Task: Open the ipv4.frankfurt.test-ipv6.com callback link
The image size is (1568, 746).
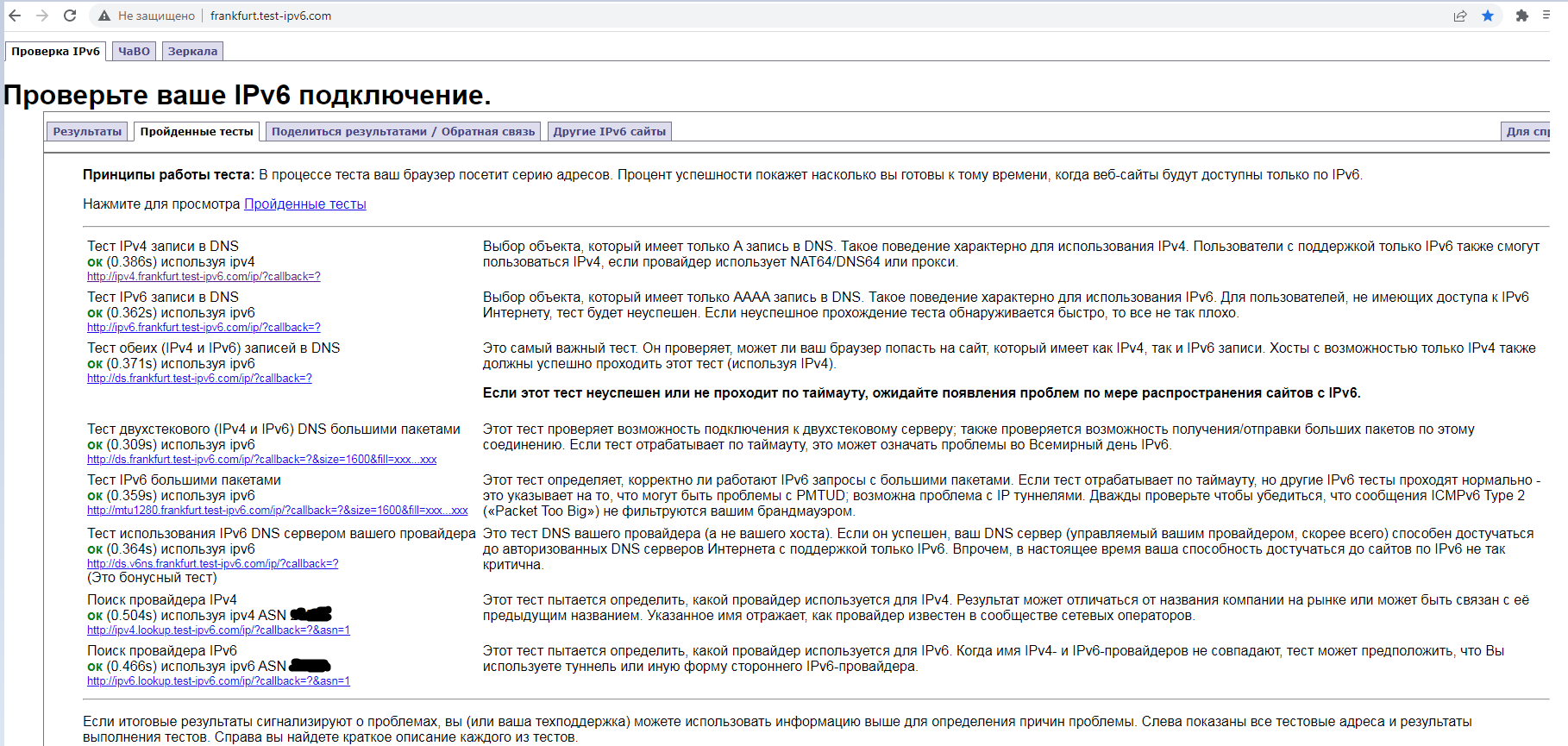Action: [204, 277]
